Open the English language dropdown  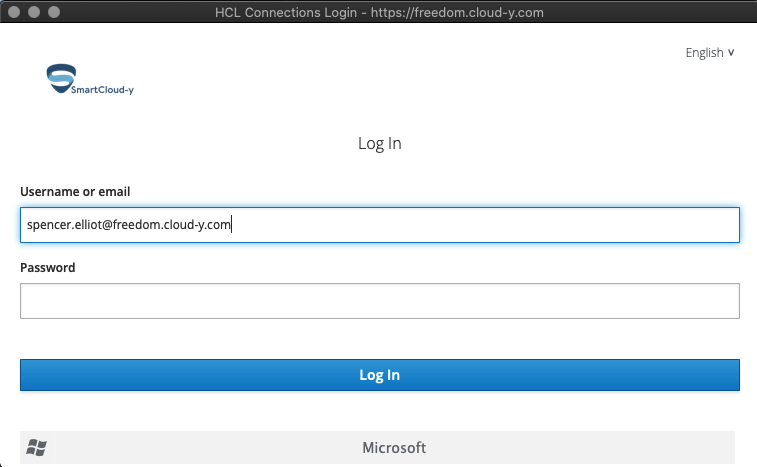[709, 53]
